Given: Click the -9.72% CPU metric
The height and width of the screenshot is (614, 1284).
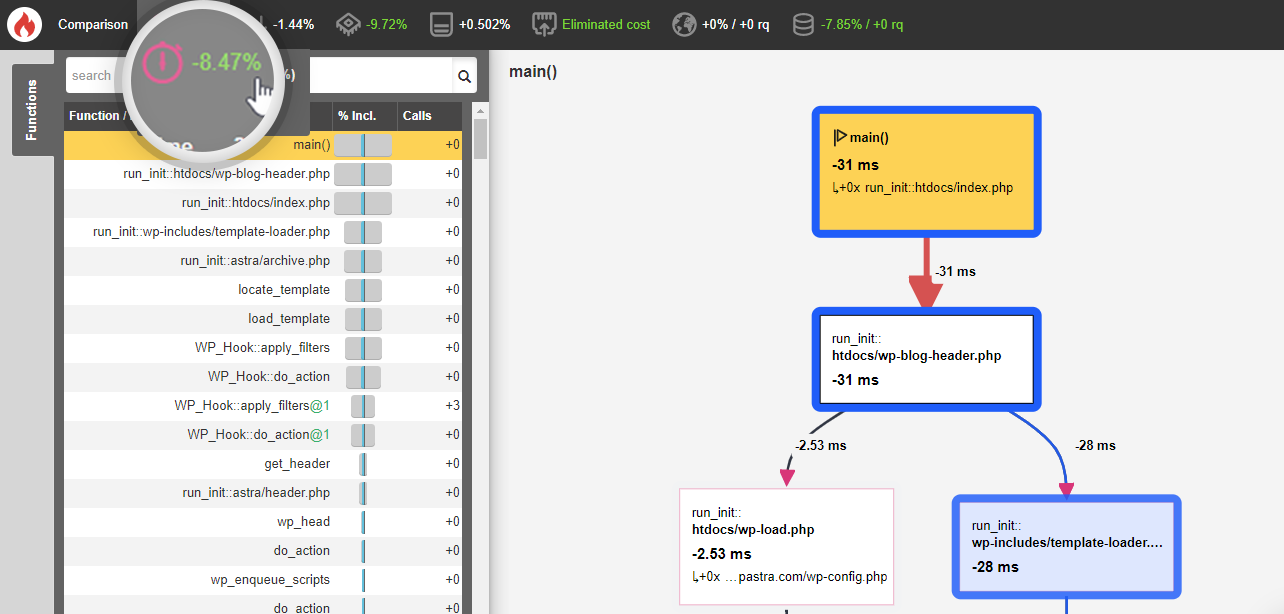Looking at the screenshot, I should click(386, 24).
